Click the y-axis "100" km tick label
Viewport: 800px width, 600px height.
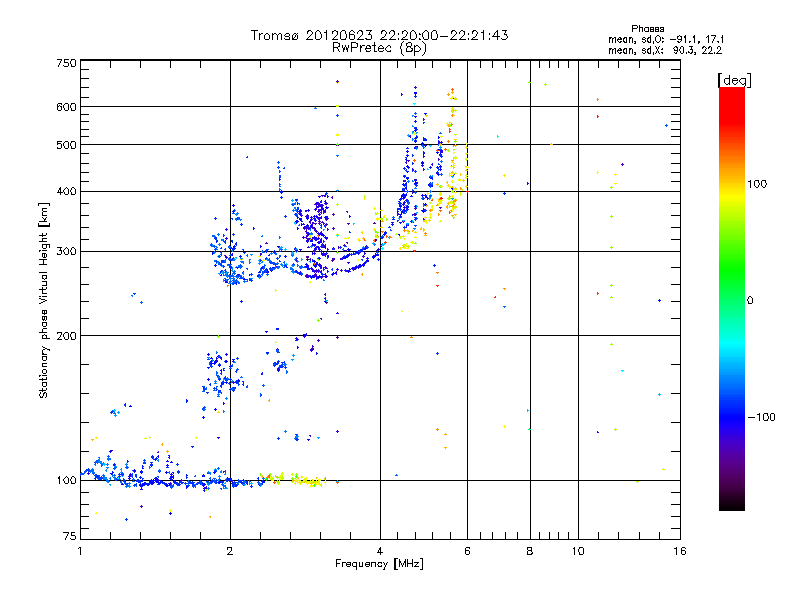66,481
